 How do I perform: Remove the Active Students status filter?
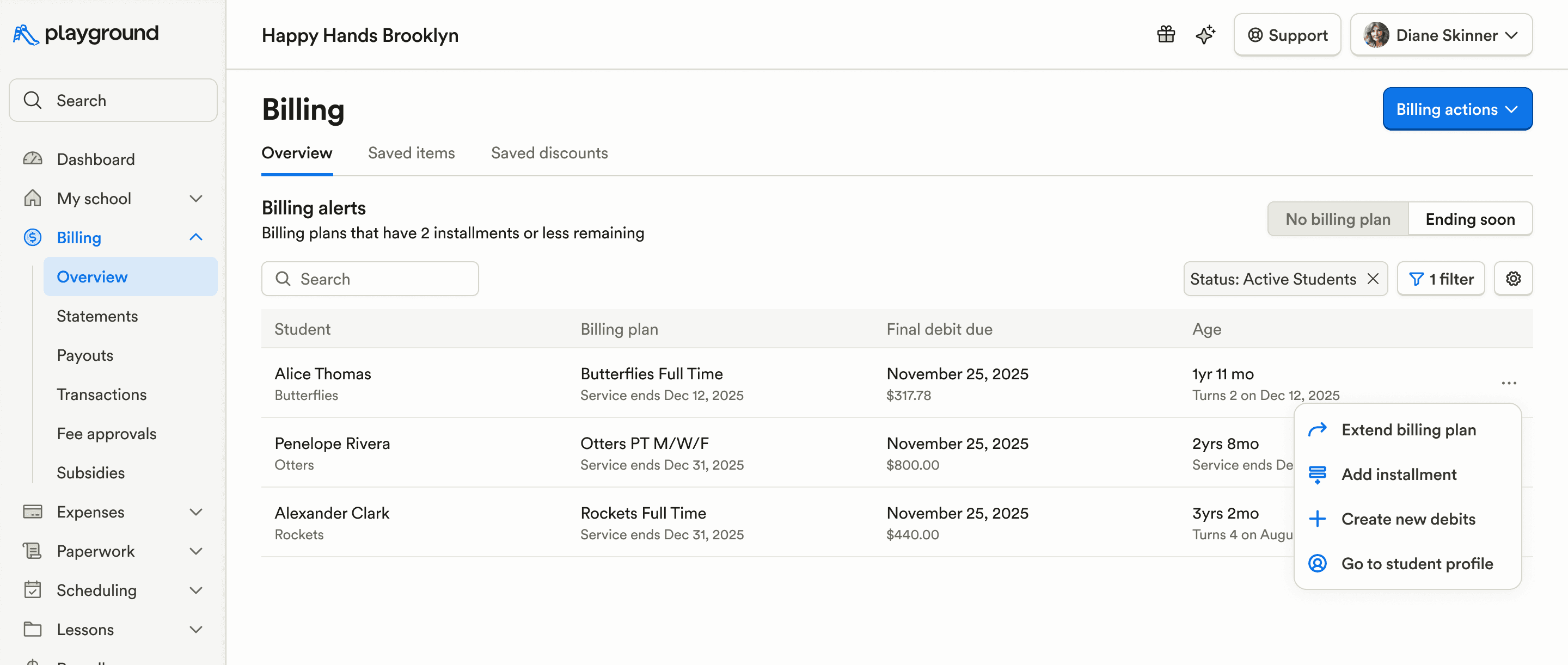click(1373, 279)
